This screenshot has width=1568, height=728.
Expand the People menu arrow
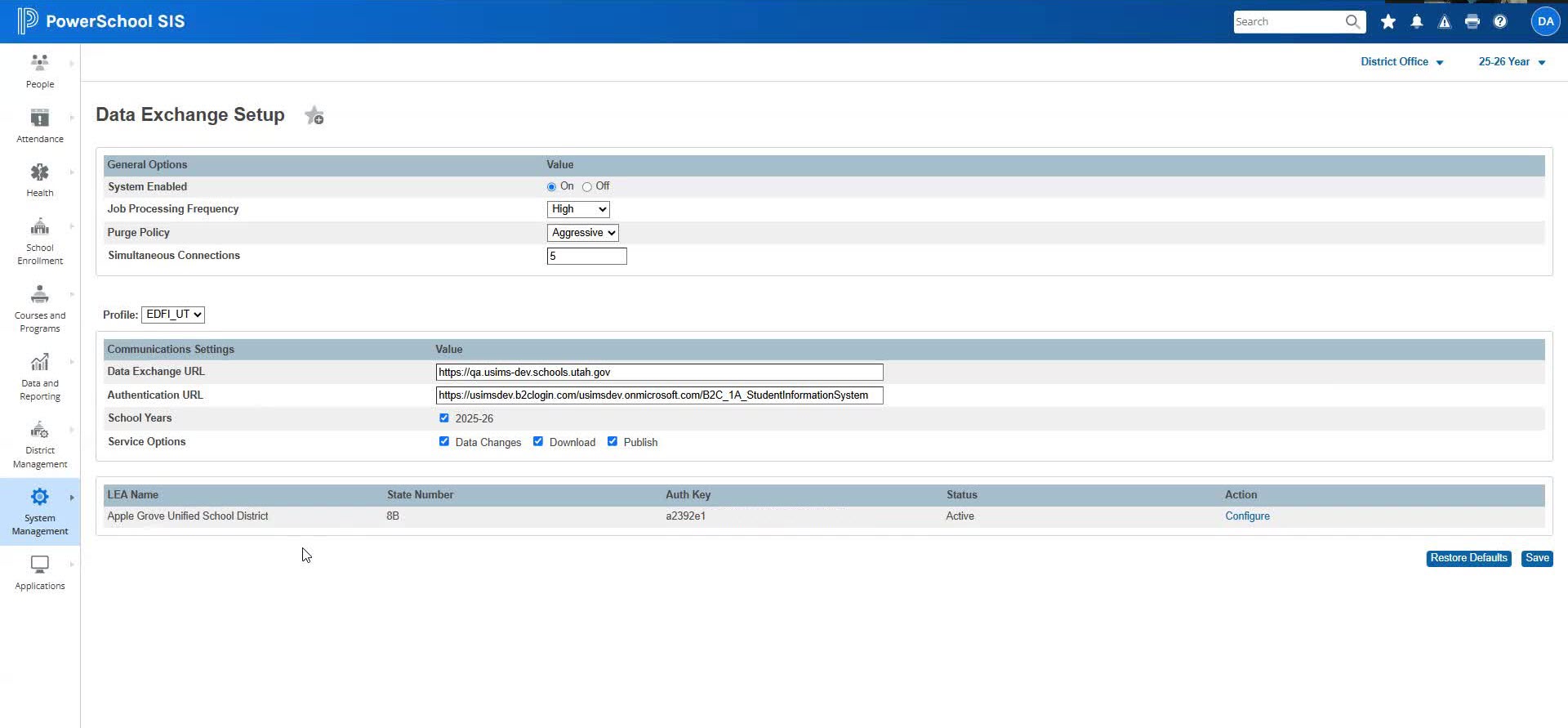coord(72,64)
